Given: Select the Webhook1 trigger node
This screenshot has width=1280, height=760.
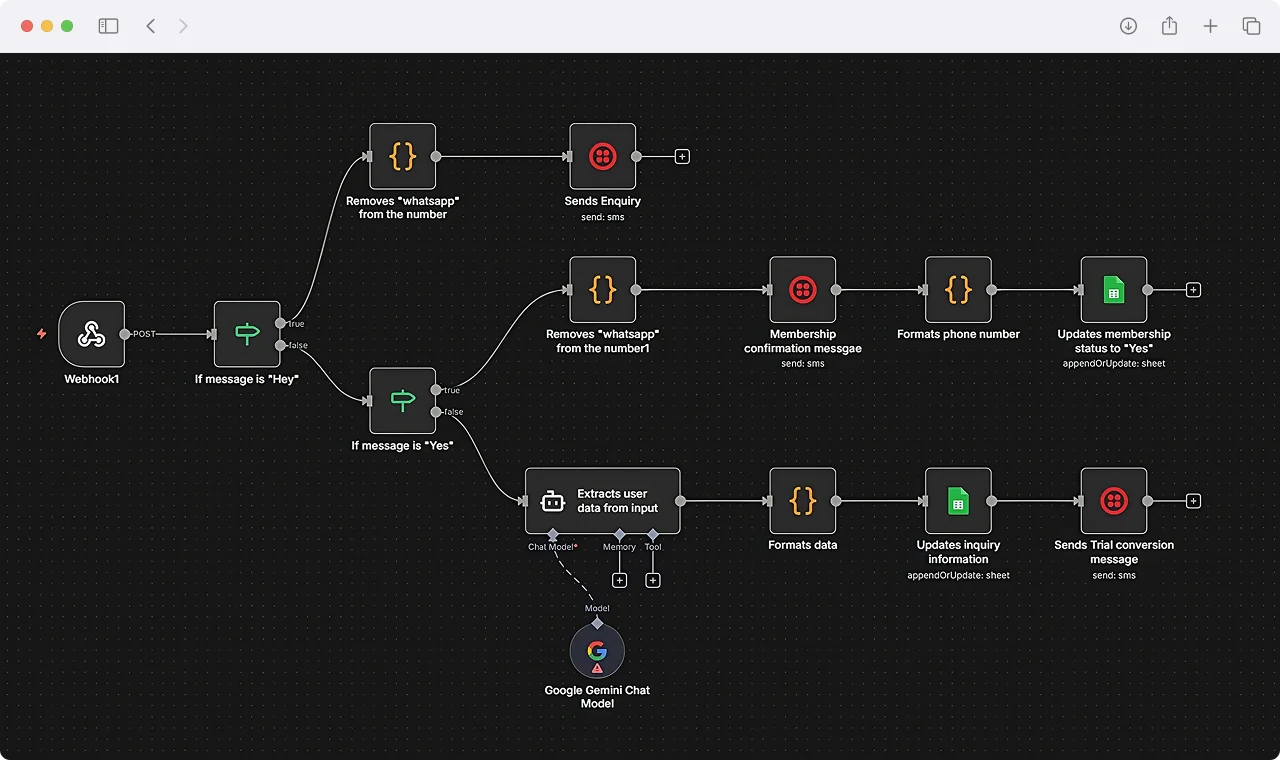Looking at the screenshot, I should tap(92, 334).
